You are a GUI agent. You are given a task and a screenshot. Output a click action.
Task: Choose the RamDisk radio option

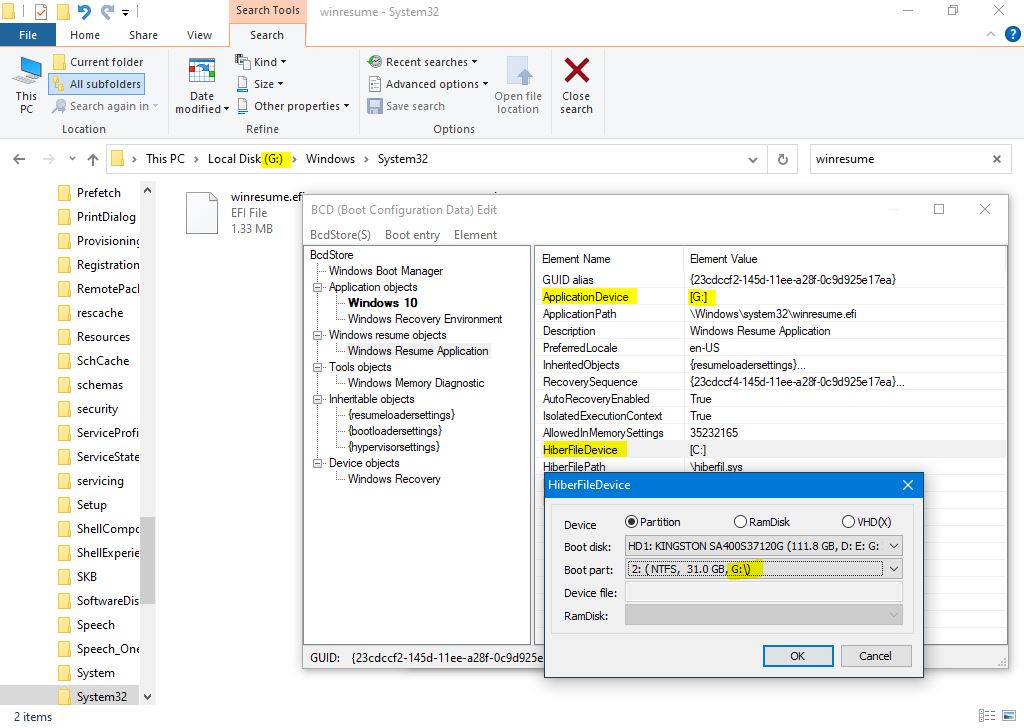tap(740, 522)
